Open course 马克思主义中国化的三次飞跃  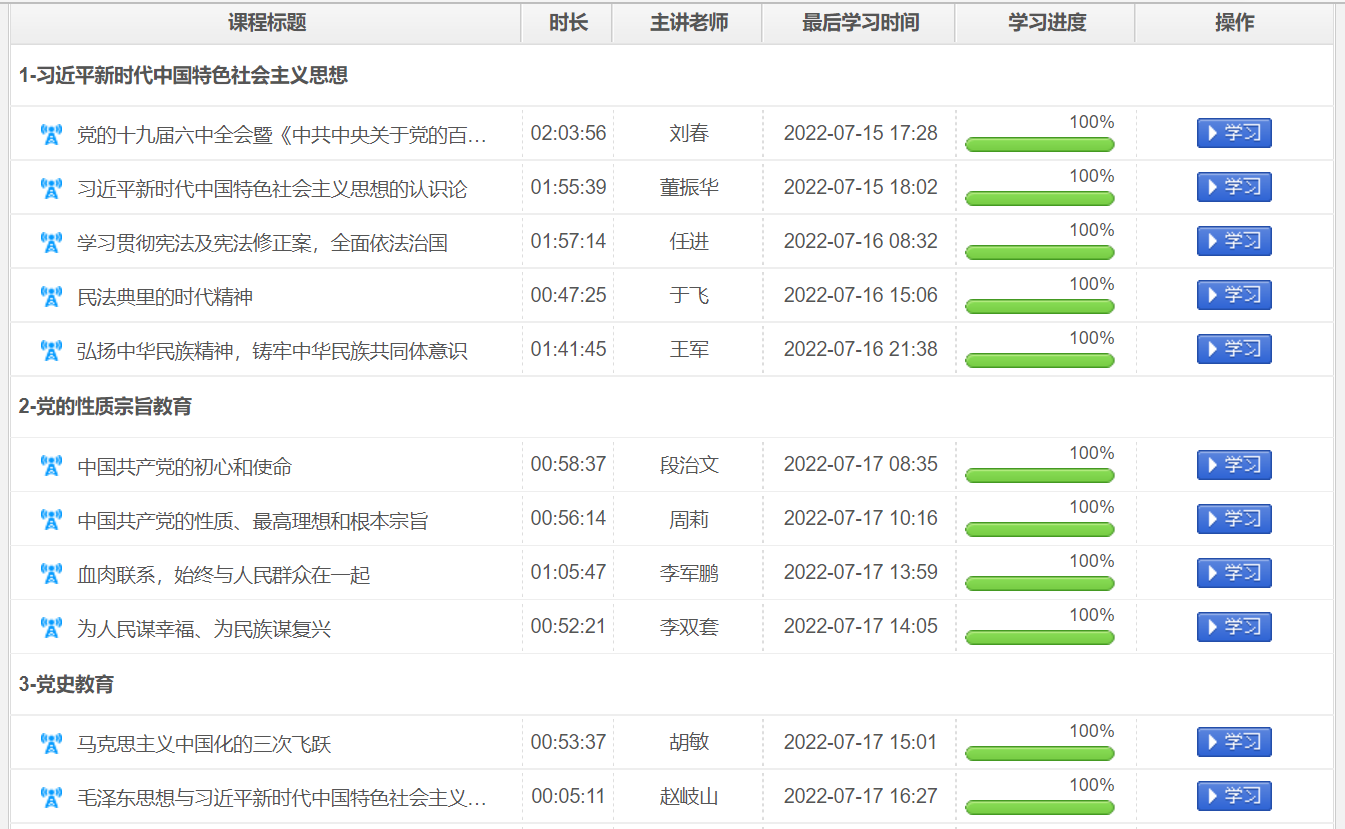(204, 744)
